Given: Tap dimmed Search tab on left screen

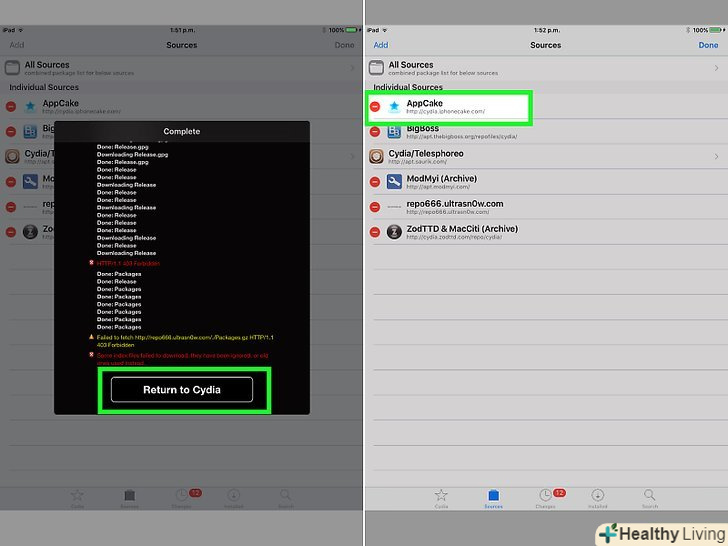Looking at the screenshot, I should pos(286,499).
